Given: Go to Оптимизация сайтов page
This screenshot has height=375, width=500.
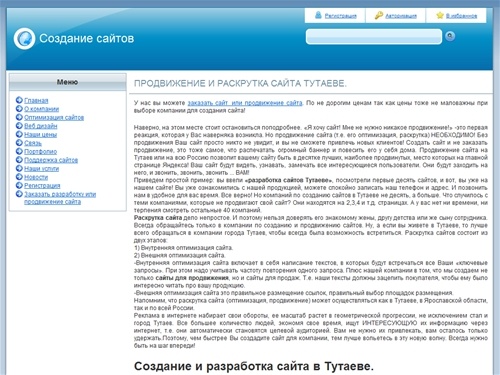Looking at the screenshot, I should (x=54, y=118).
